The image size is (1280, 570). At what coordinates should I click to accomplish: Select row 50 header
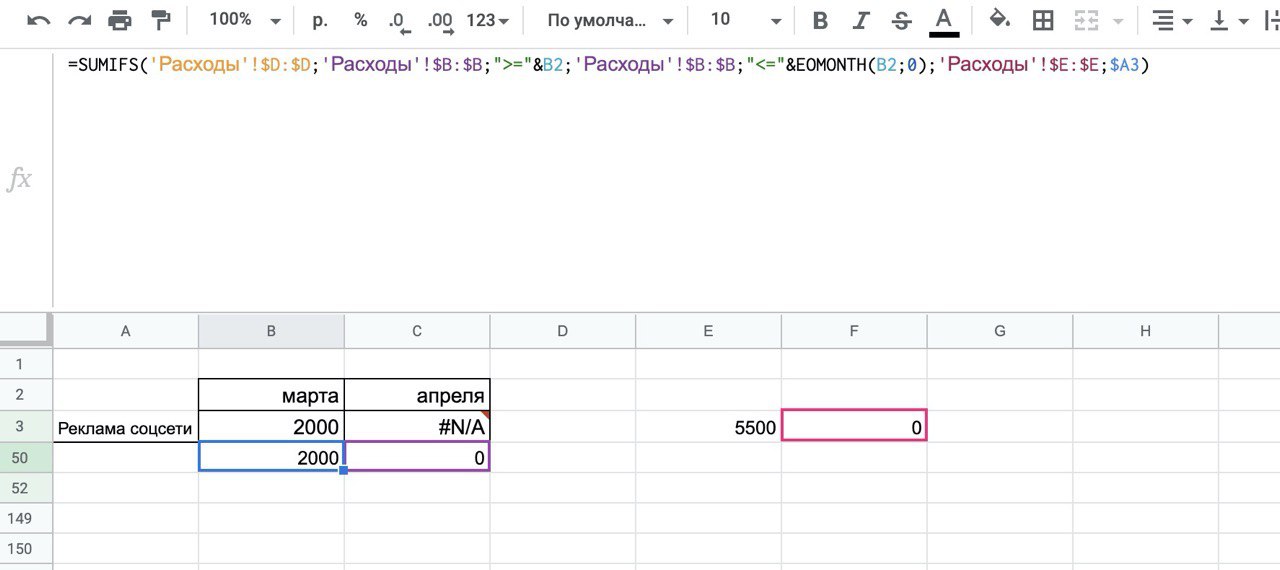click(26, 458)
